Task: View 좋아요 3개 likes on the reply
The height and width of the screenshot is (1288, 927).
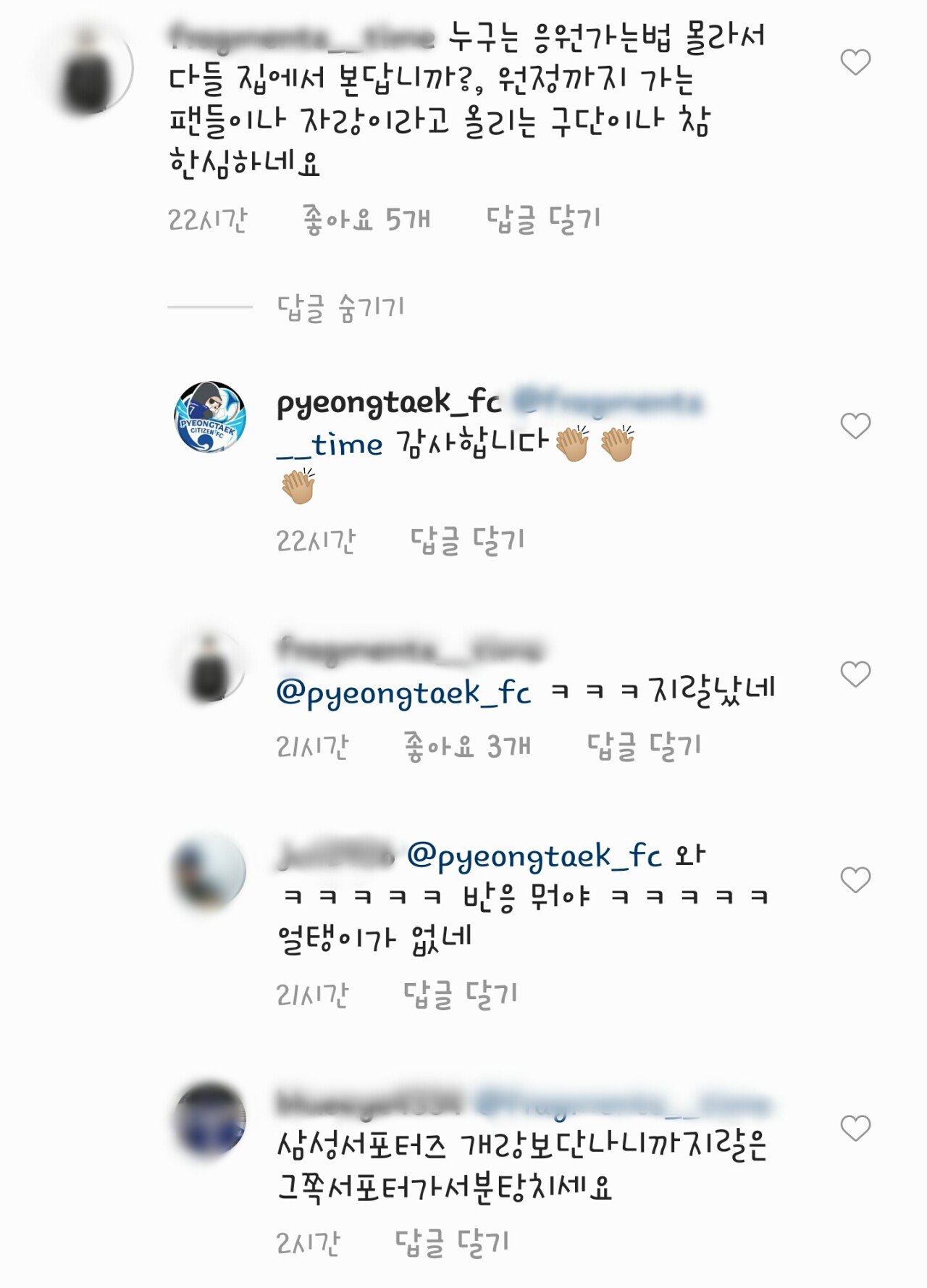Action: [x=468, y=746]
